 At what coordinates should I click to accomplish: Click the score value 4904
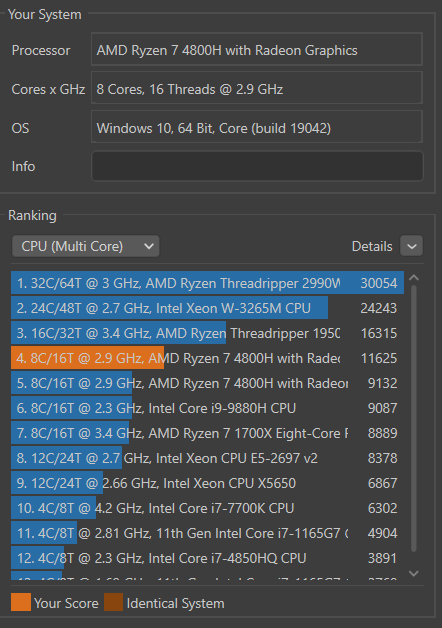point(382,533)
